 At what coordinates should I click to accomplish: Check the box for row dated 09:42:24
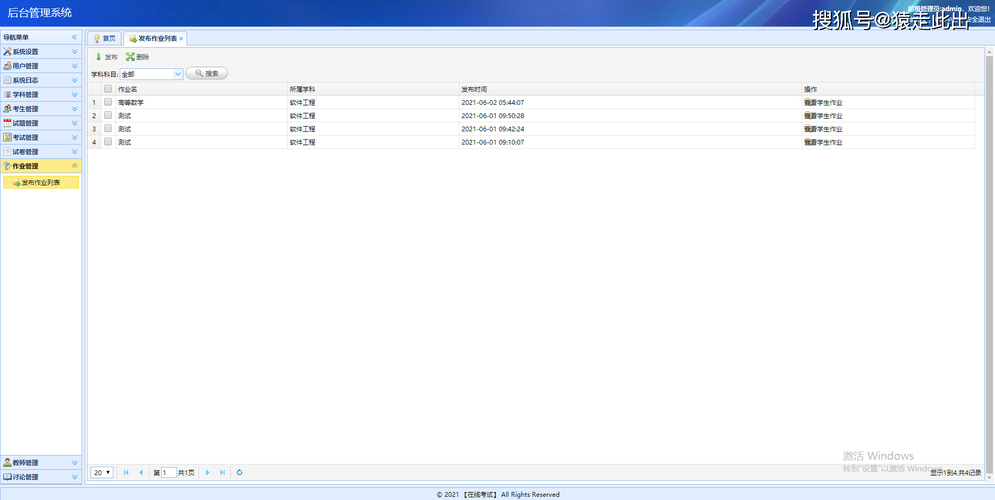tap(108, 129)
